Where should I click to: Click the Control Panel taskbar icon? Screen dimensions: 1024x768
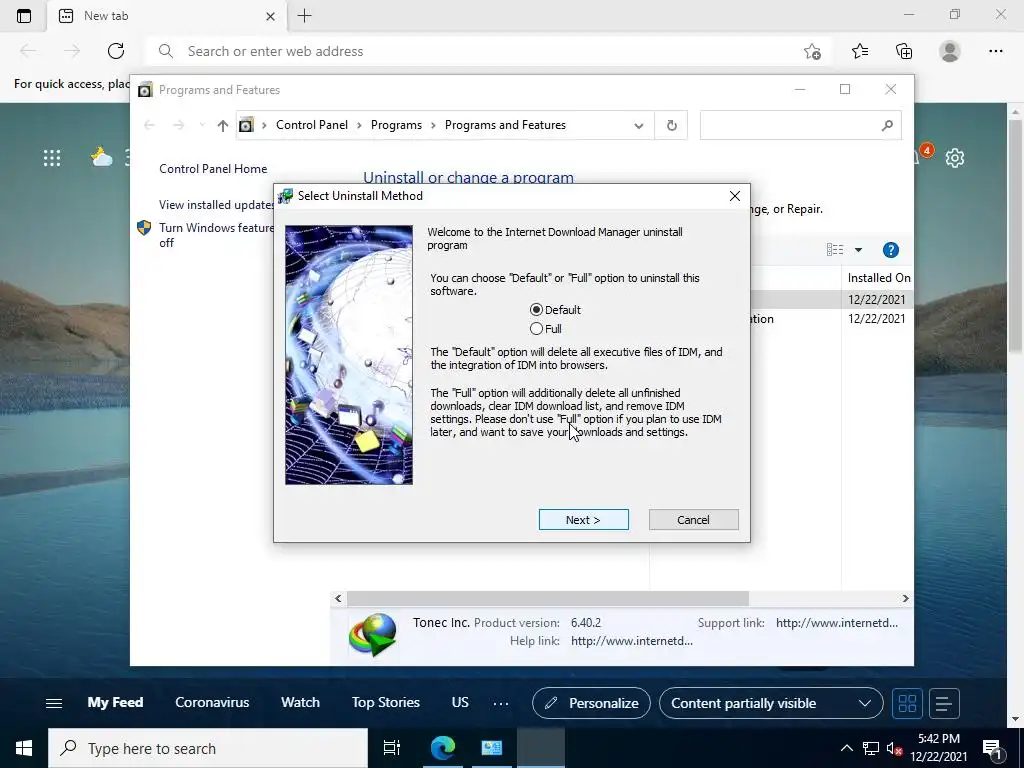[492, 748]
